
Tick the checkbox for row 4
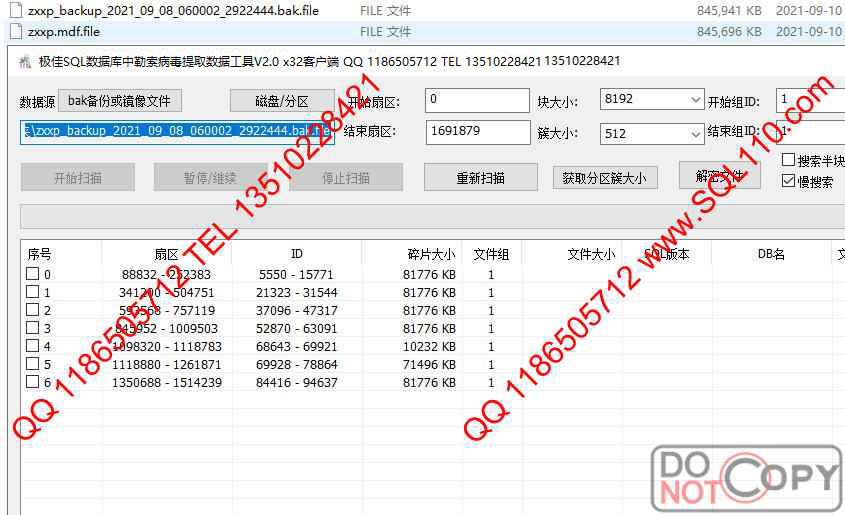[x=32, y=346]
